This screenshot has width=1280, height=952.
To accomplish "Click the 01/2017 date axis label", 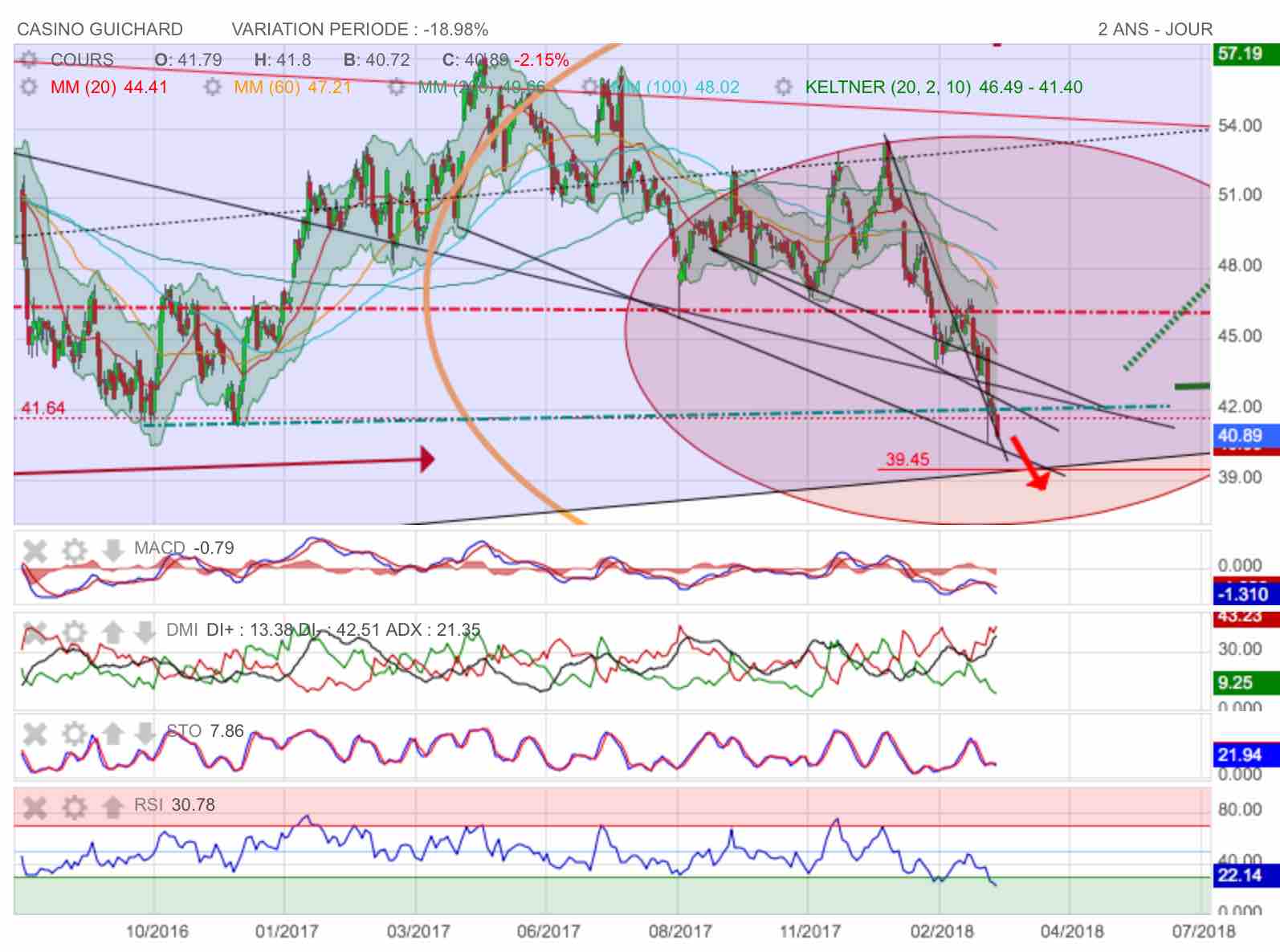I will pos(287,932).
